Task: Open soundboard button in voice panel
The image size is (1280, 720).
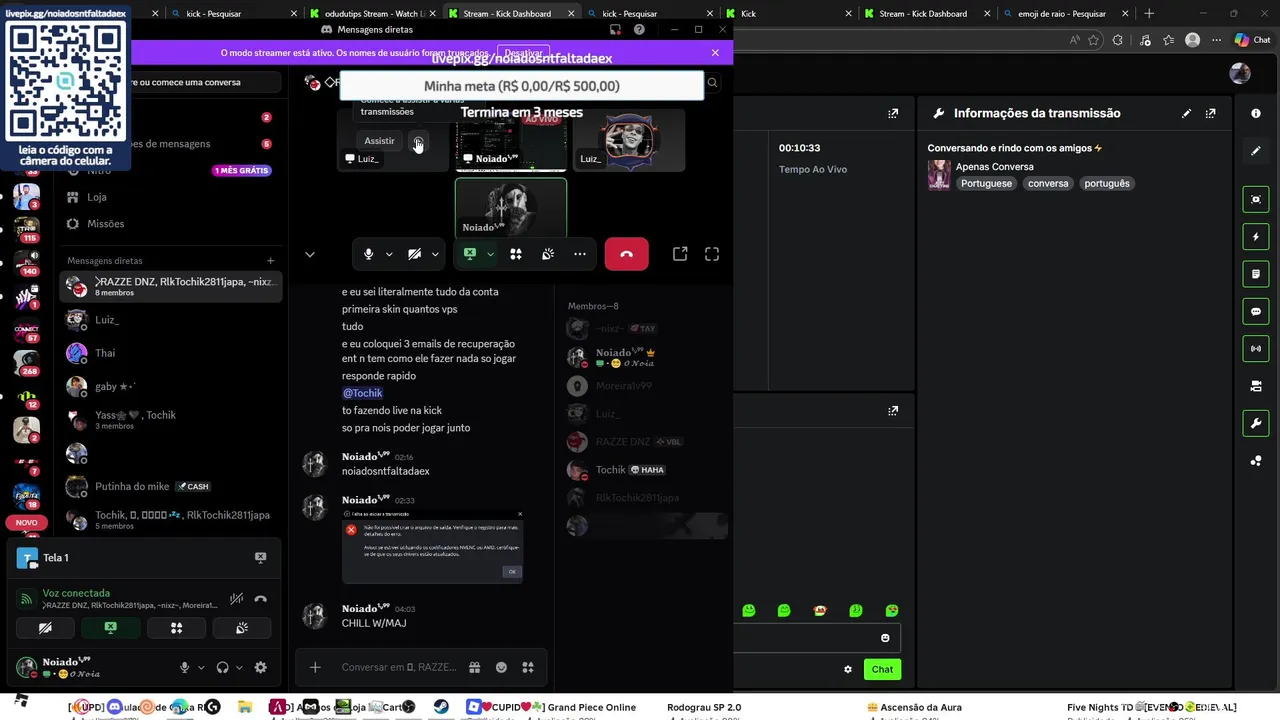Action: tap(242, 628)
